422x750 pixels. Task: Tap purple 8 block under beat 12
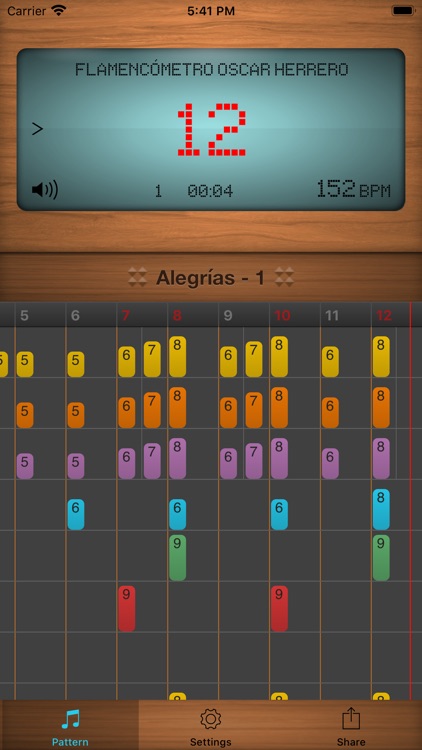coord(381,458)
